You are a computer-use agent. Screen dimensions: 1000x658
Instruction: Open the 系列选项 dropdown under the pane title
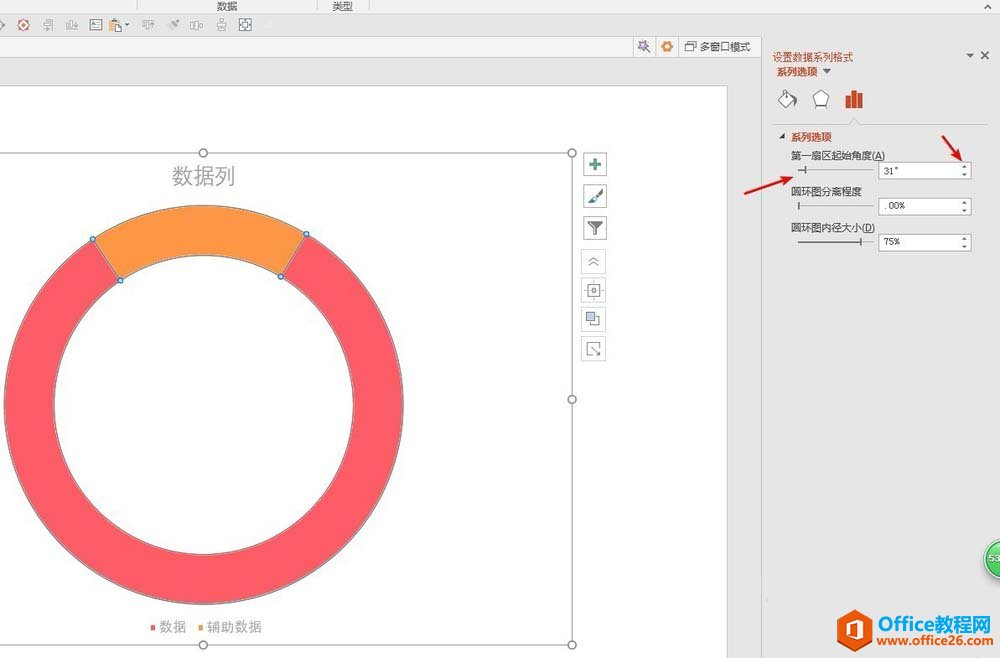pos(827,72)
